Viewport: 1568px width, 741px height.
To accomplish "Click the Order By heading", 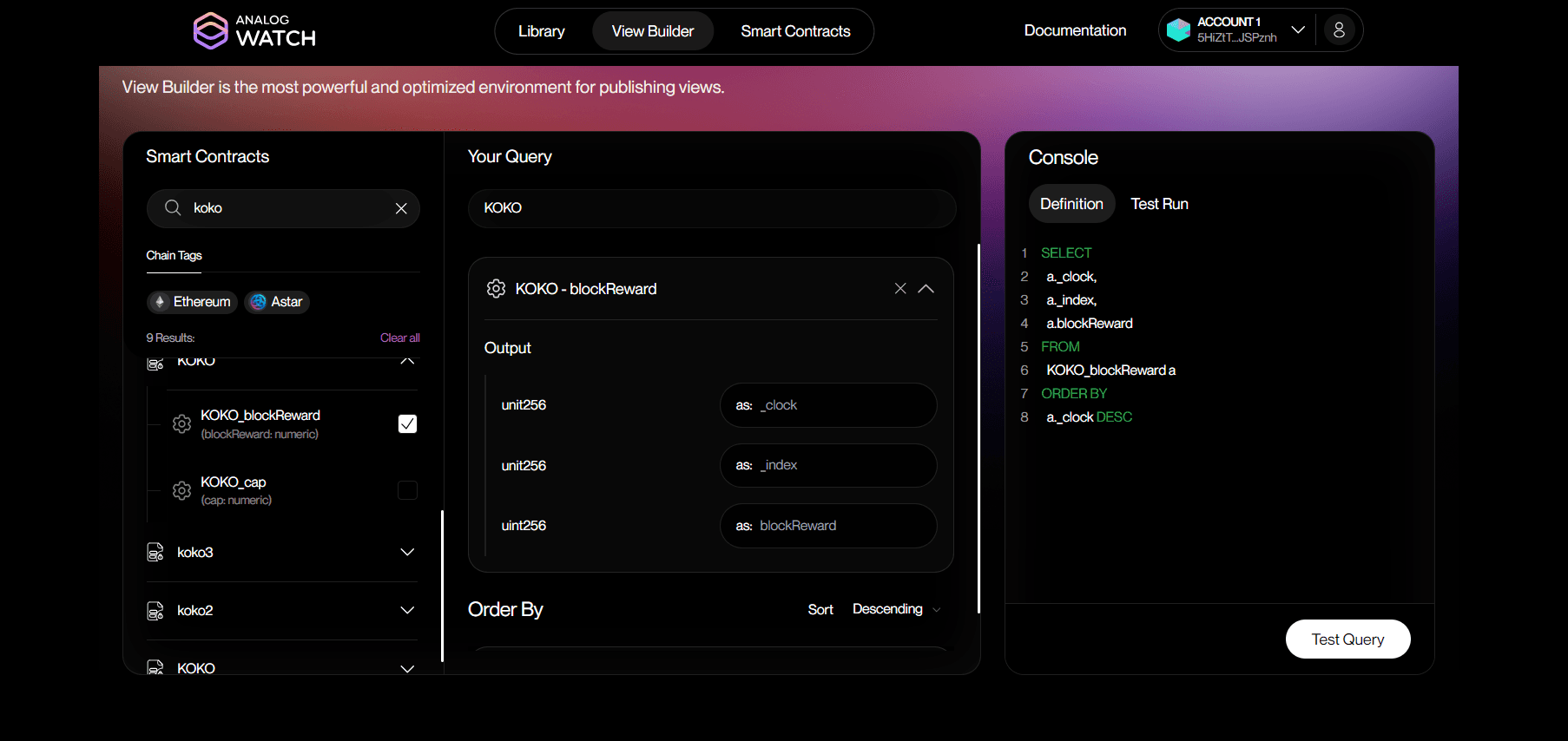I will pos(505,610).
